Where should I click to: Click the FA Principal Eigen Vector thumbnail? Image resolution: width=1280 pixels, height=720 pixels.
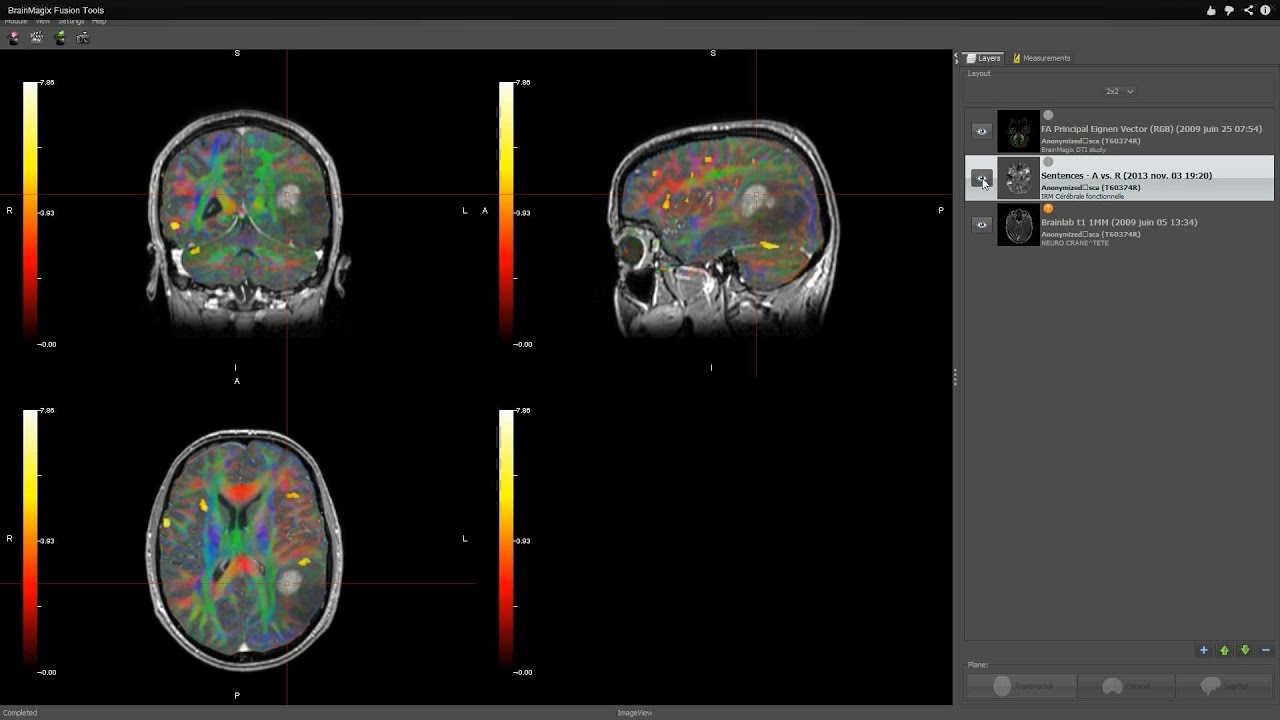pyautogui.click(x=1018, y=131)
